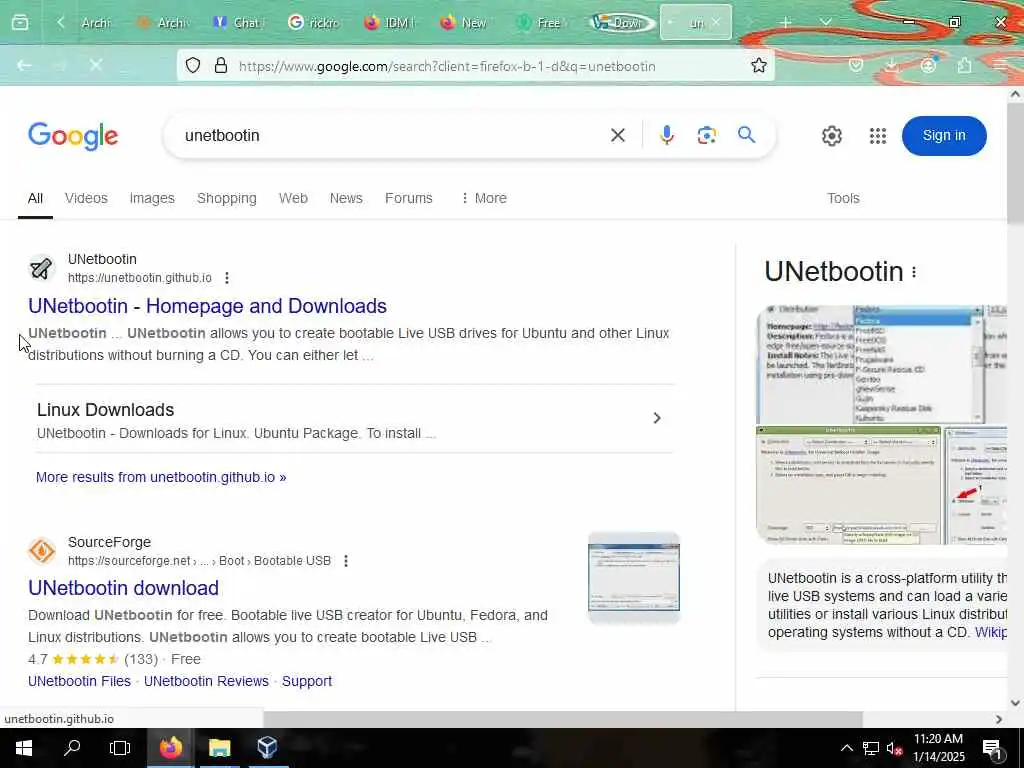Click the horizontal page scrollbar
The height and width of the screenshot is (768, 1024).
pos(563,719)
